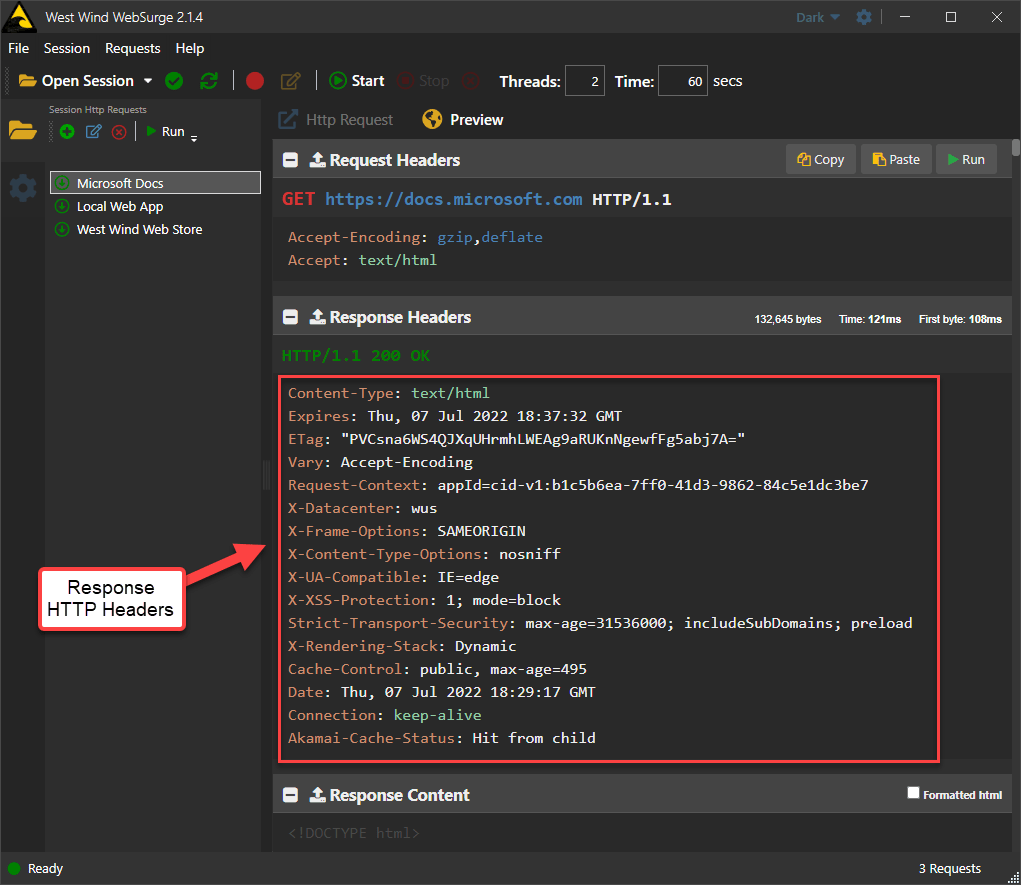Viewport: 1021px width, 885px height.
Task: Open WebSurge settings via the top-right gear
Action: [x=864, y=17]
